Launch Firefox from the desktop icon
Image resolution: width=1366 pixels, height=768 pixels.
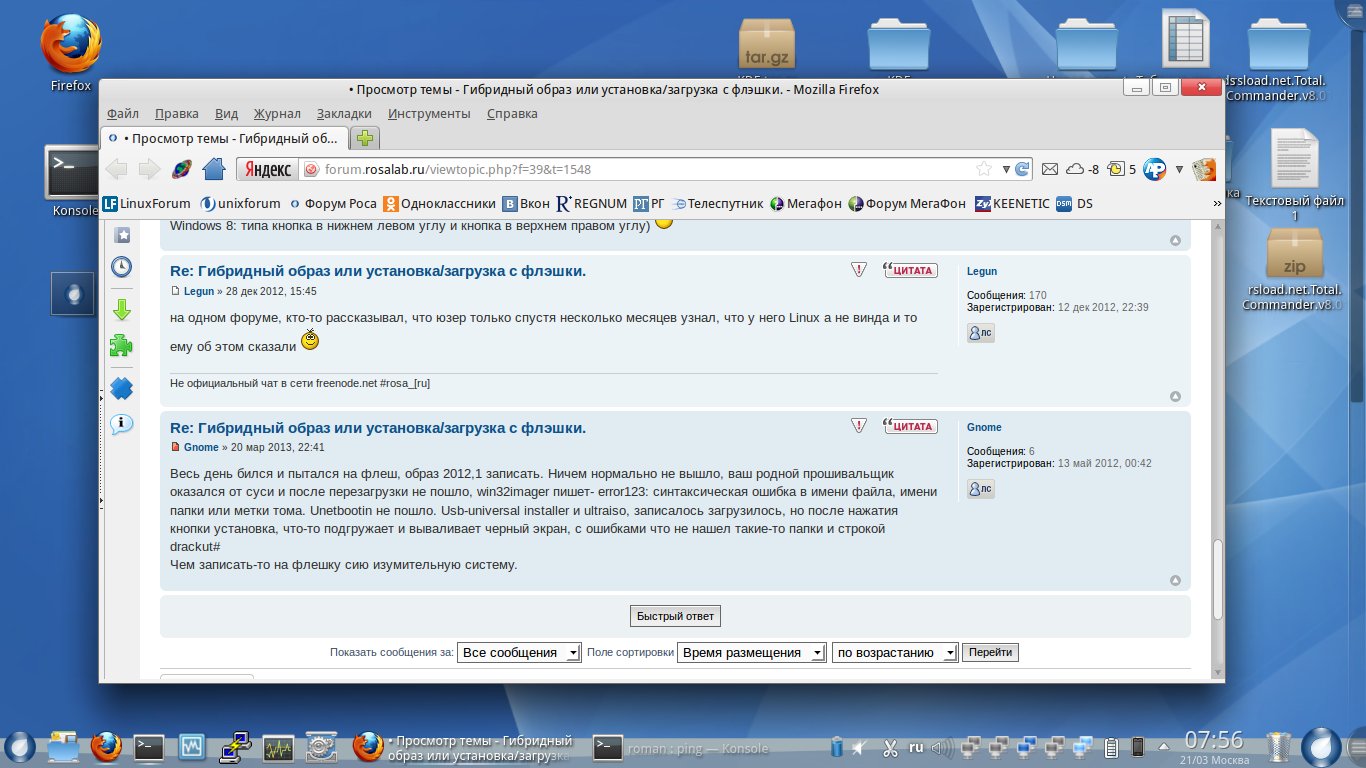(x=70, y=54)
